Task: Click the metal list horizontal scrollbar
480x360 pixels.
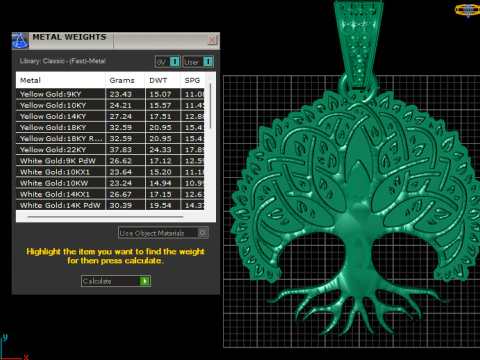Action: pyautogui.click(x=105, y=217)
